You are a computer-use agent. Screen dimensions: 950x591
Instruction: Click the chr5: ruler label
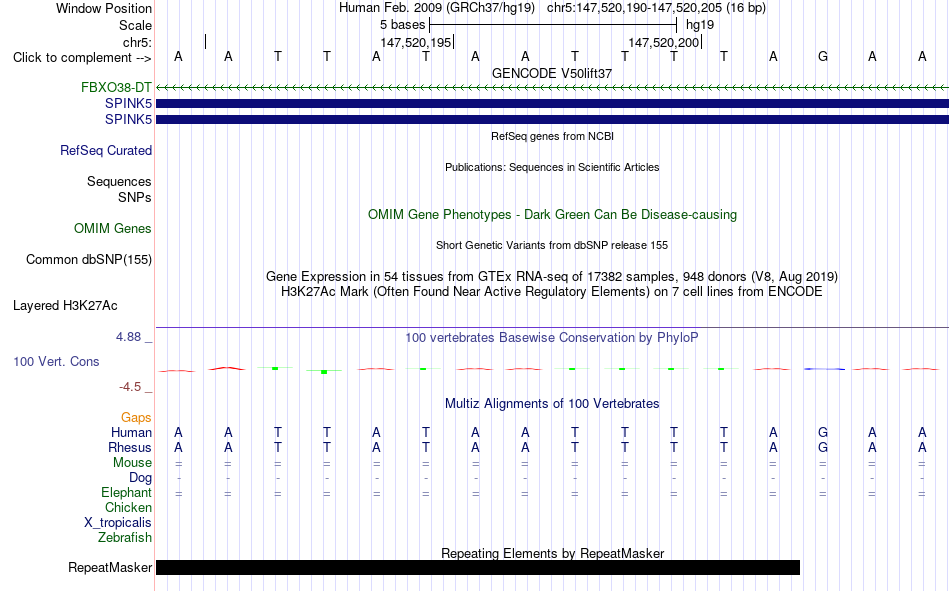138,42
